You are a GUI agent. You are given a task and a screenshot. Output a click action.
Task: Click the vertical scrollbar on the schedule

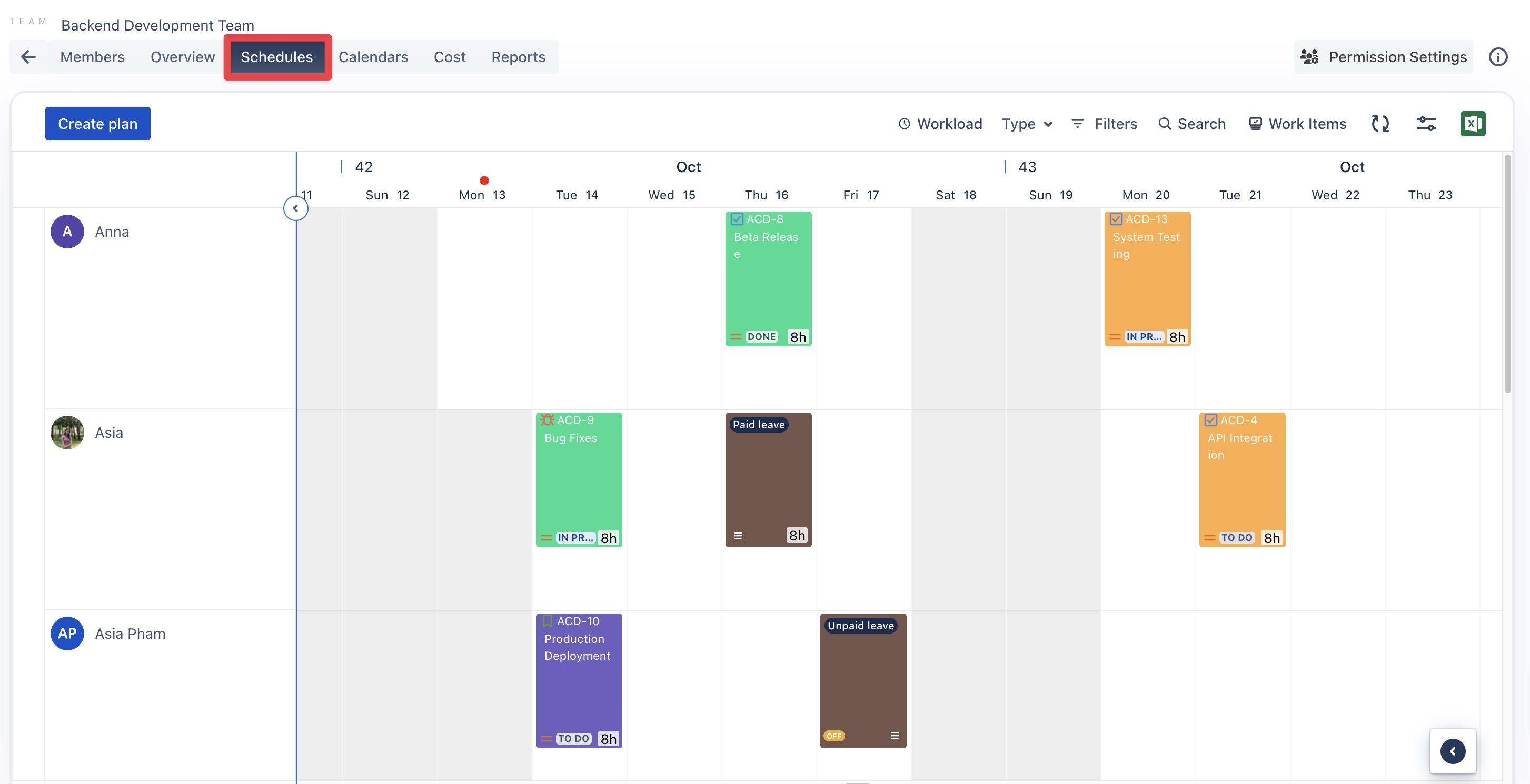coord(1507,273)
